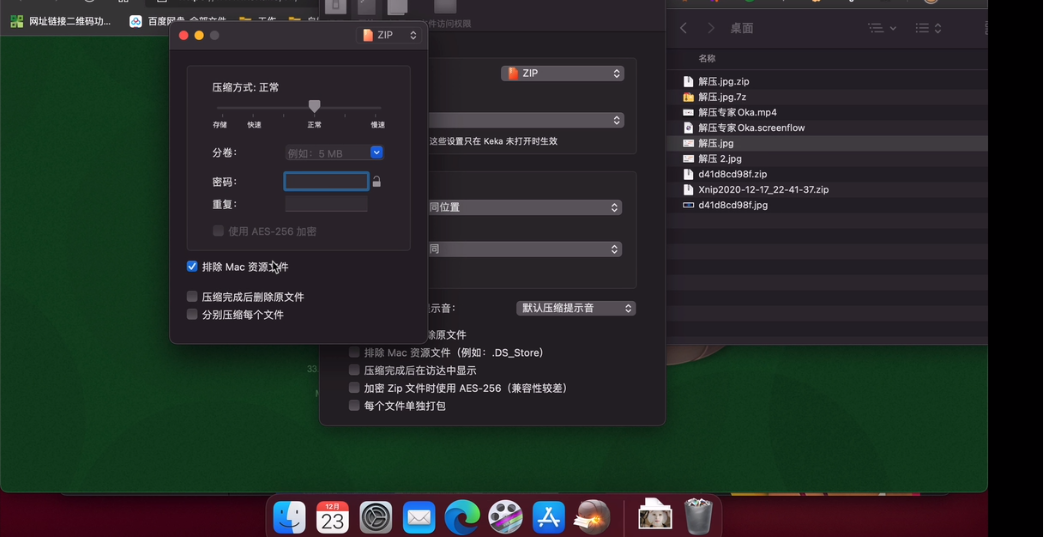The height and width of the screenshot is (537, 1044).
Task: Open the ZIP format dropdown in Keka title bar
Action: pyautogui.click(x=389, y=35)
